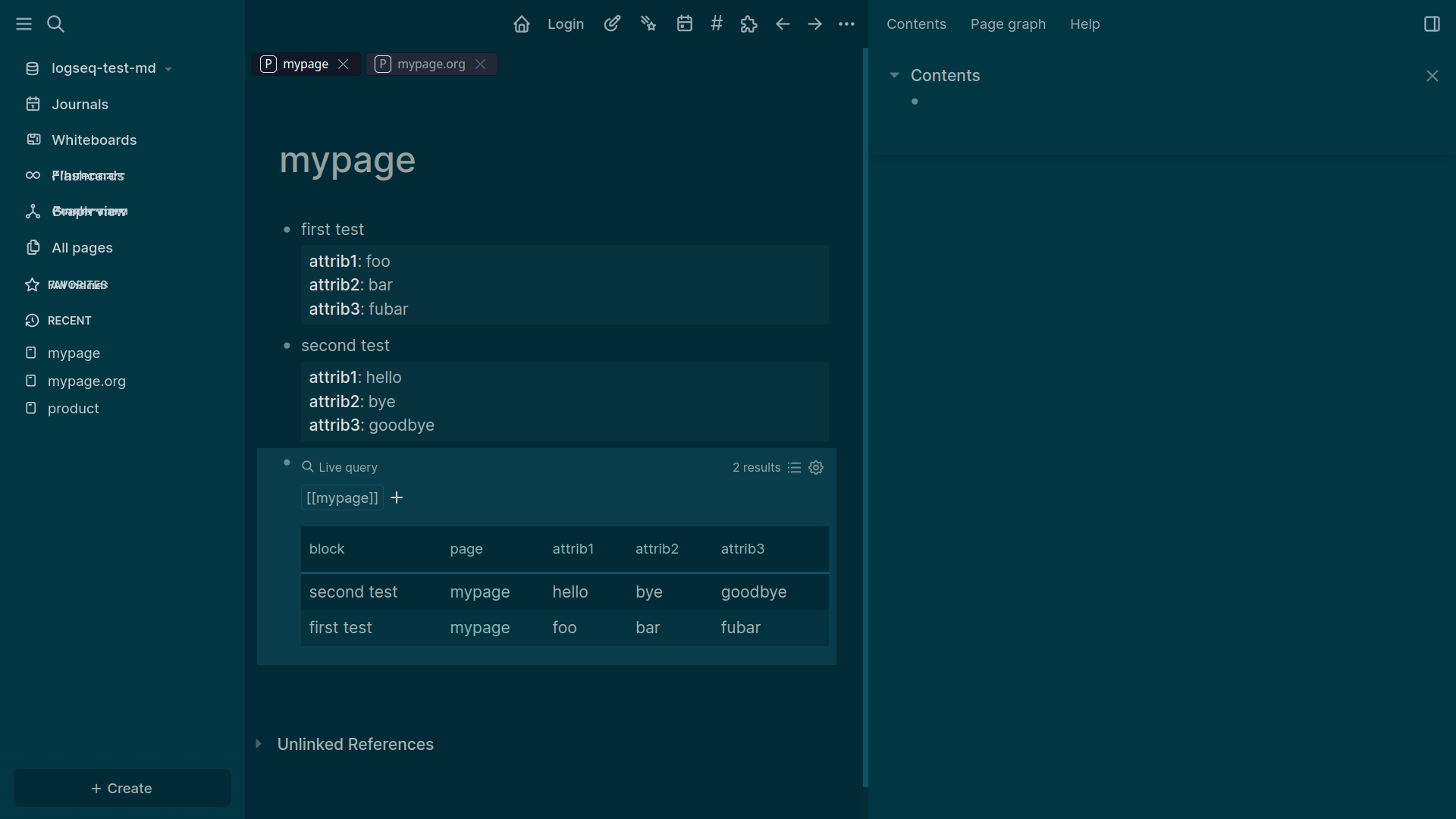This screenshot has height=819, width=1456.
Task: Open search in the left sidebar
Action: [x=55, y=24]
